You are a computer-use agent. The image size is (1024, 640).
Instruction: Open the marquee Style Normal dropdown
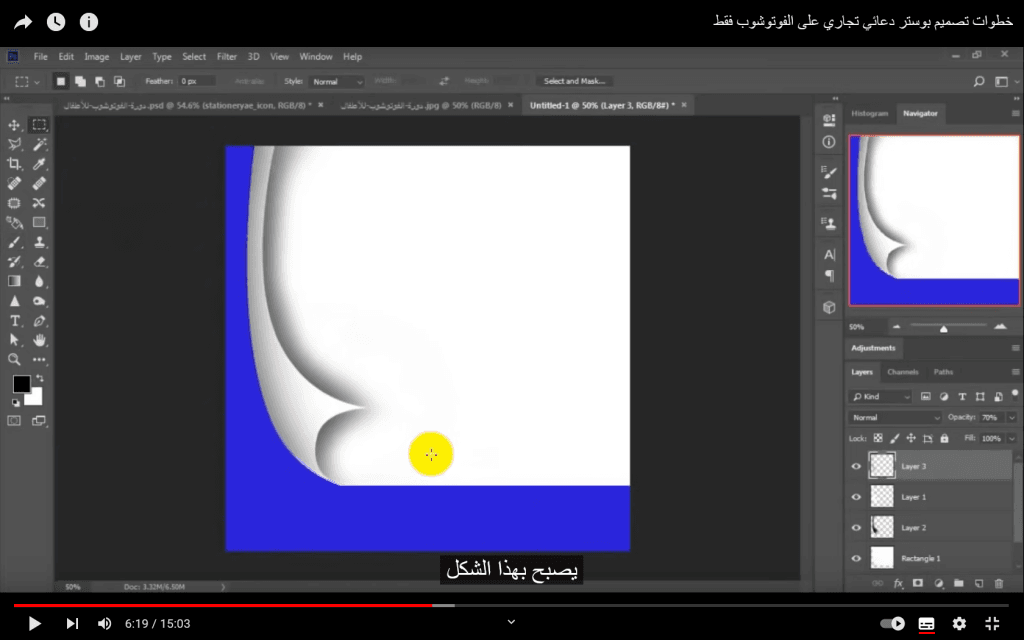coord(337,82)
